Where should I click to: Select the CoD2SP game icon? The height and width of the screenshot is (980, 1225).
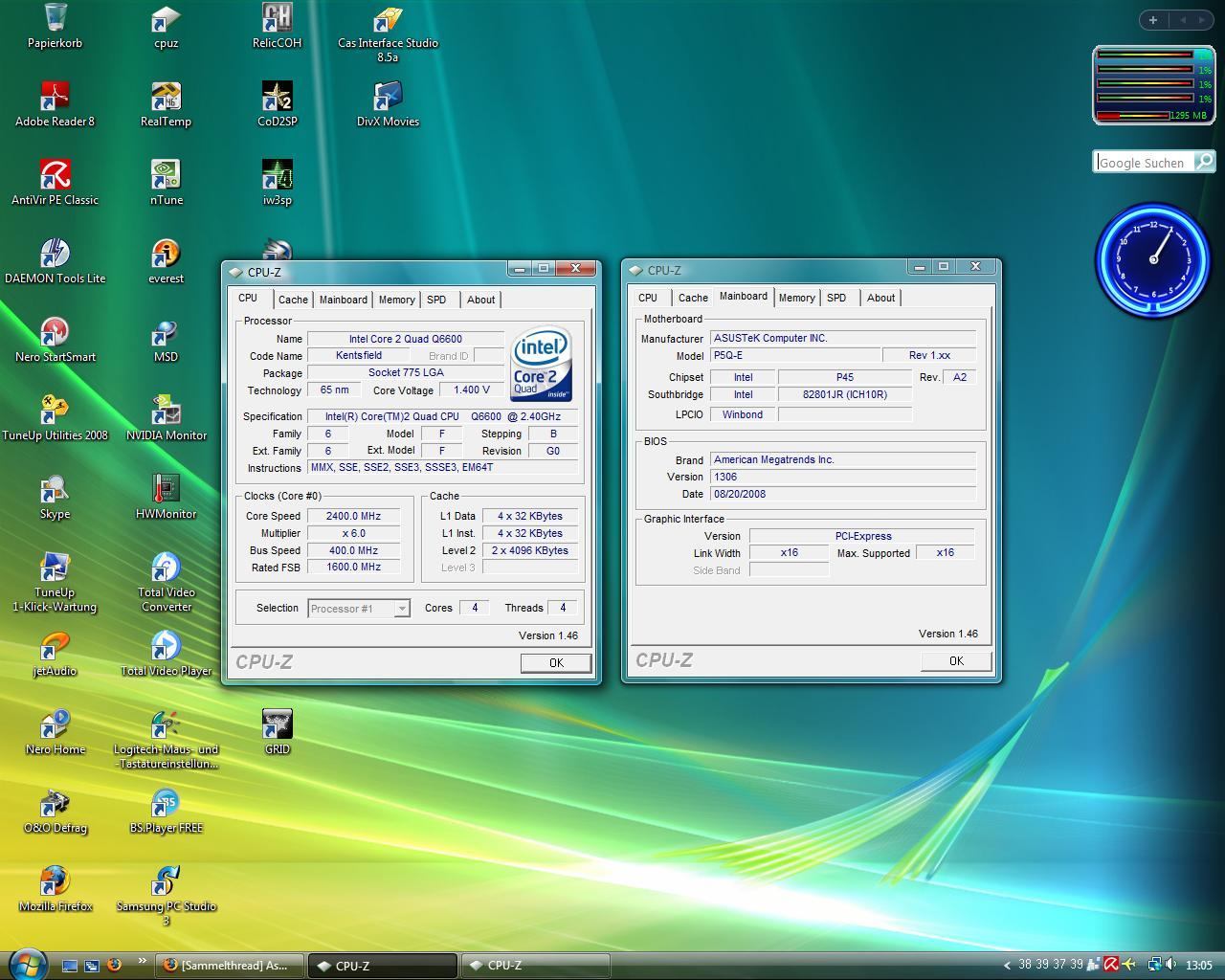(277, 104)
